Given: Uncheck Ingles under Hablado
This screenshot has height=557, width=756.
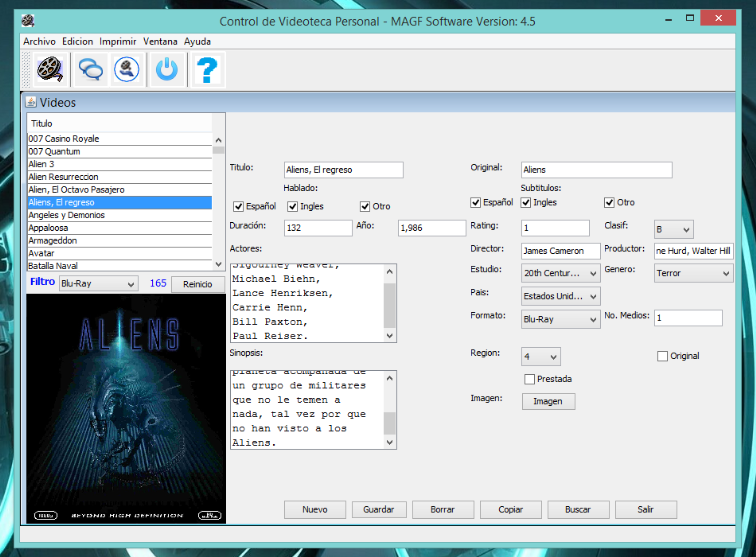Looking at the screenshot, I should pos(293,207).
